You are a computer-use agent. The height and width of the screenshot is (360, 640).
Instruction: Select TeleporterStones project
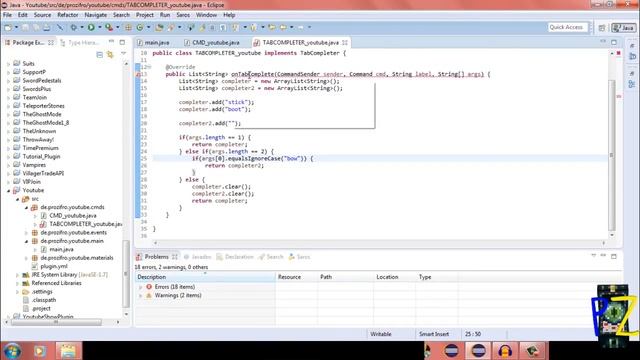click(x=43, y=106)
